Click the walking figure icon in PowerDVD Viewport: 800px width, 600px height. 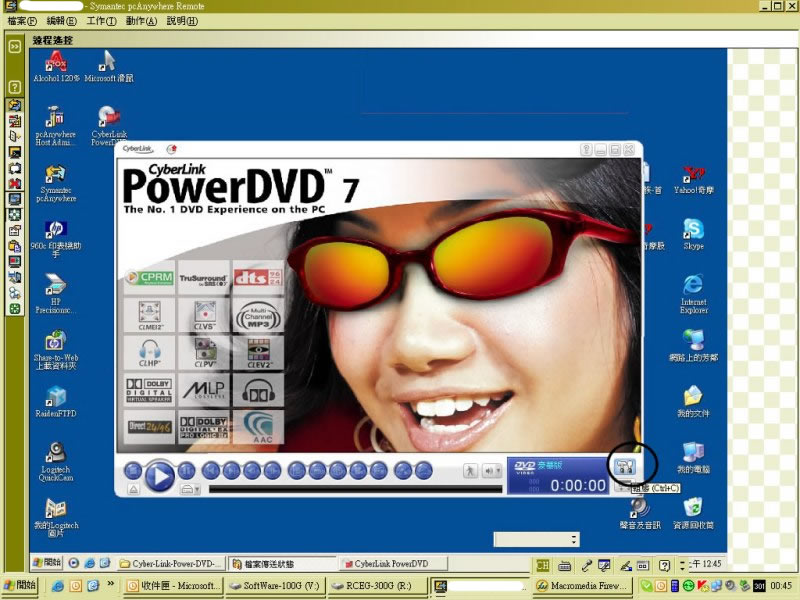coord(470,470)
